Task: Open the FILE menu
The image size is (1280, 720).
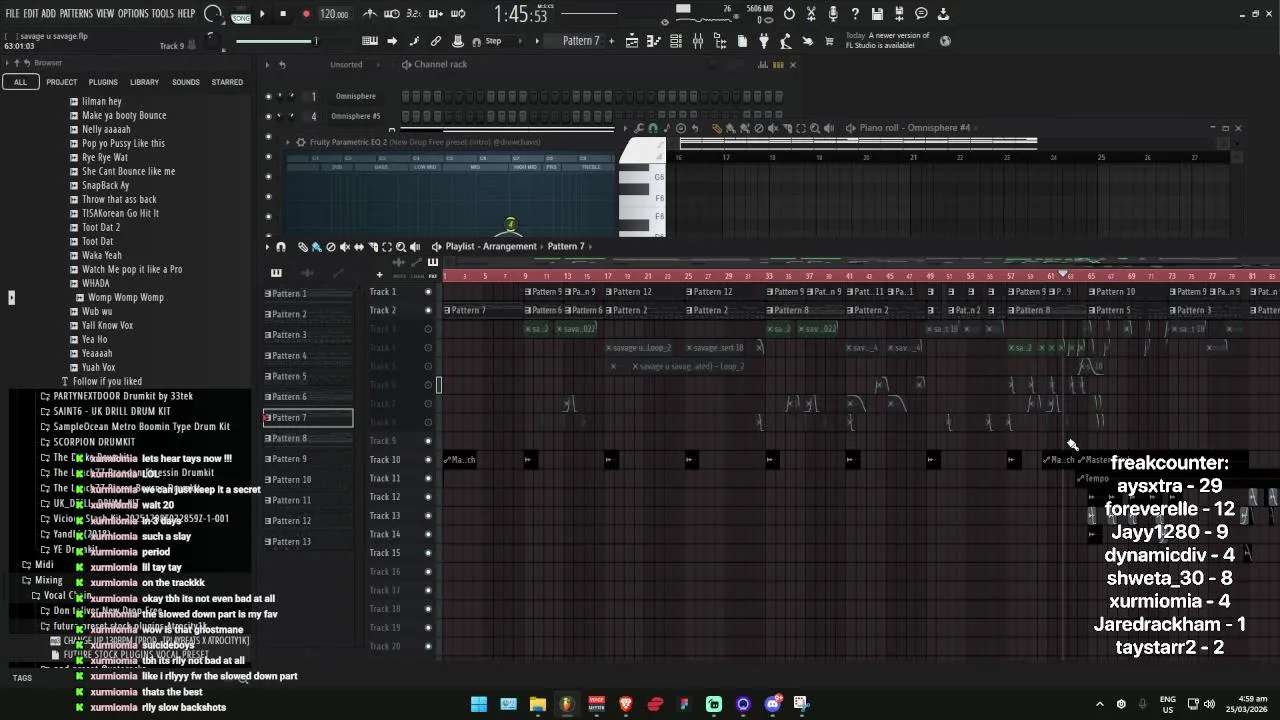Action: [13, 14]
